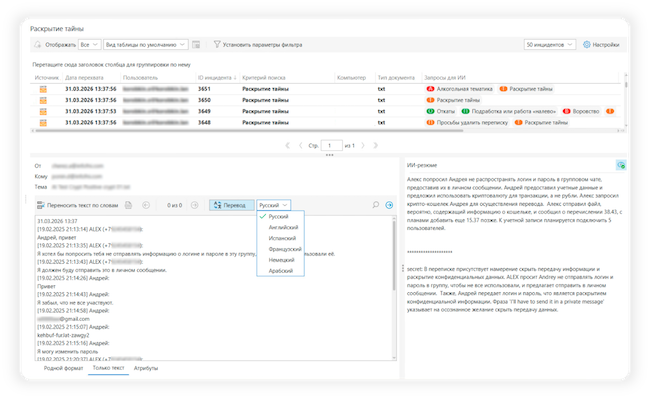The width and height of the screenshot is (650, 398).
Task: Click the green Откаты tag
Action: click(x=441, y=111)
